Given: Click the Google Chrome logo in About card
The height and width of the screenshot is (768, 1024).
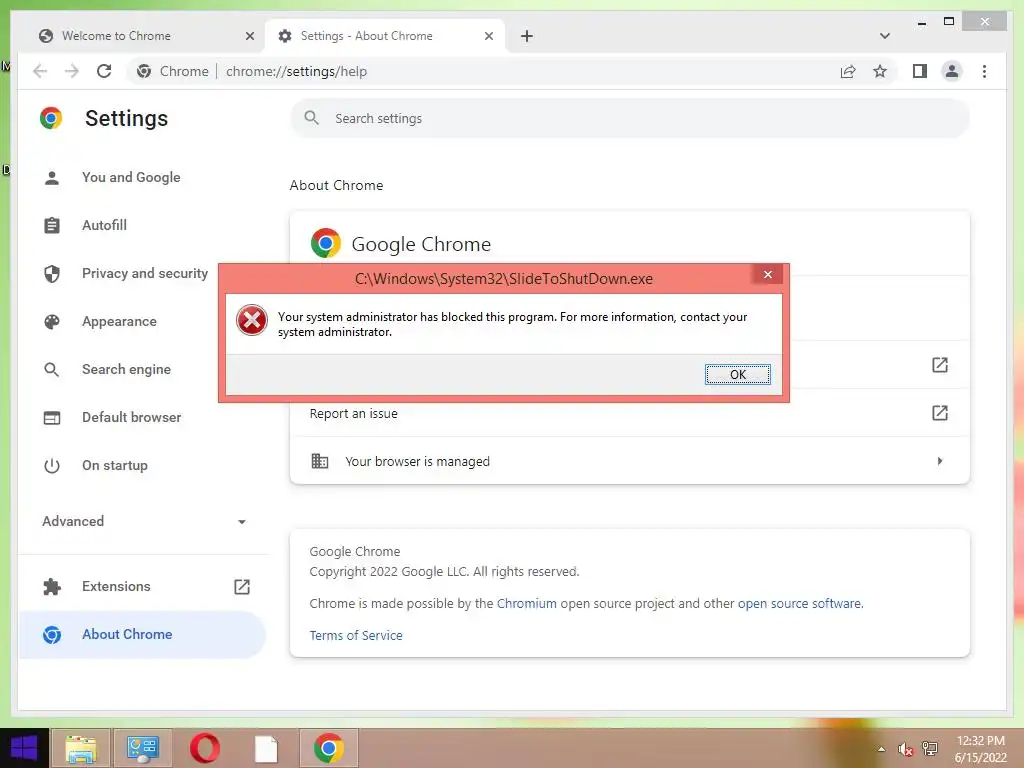Looking at the screenshot, I should (x=325, y=243).
